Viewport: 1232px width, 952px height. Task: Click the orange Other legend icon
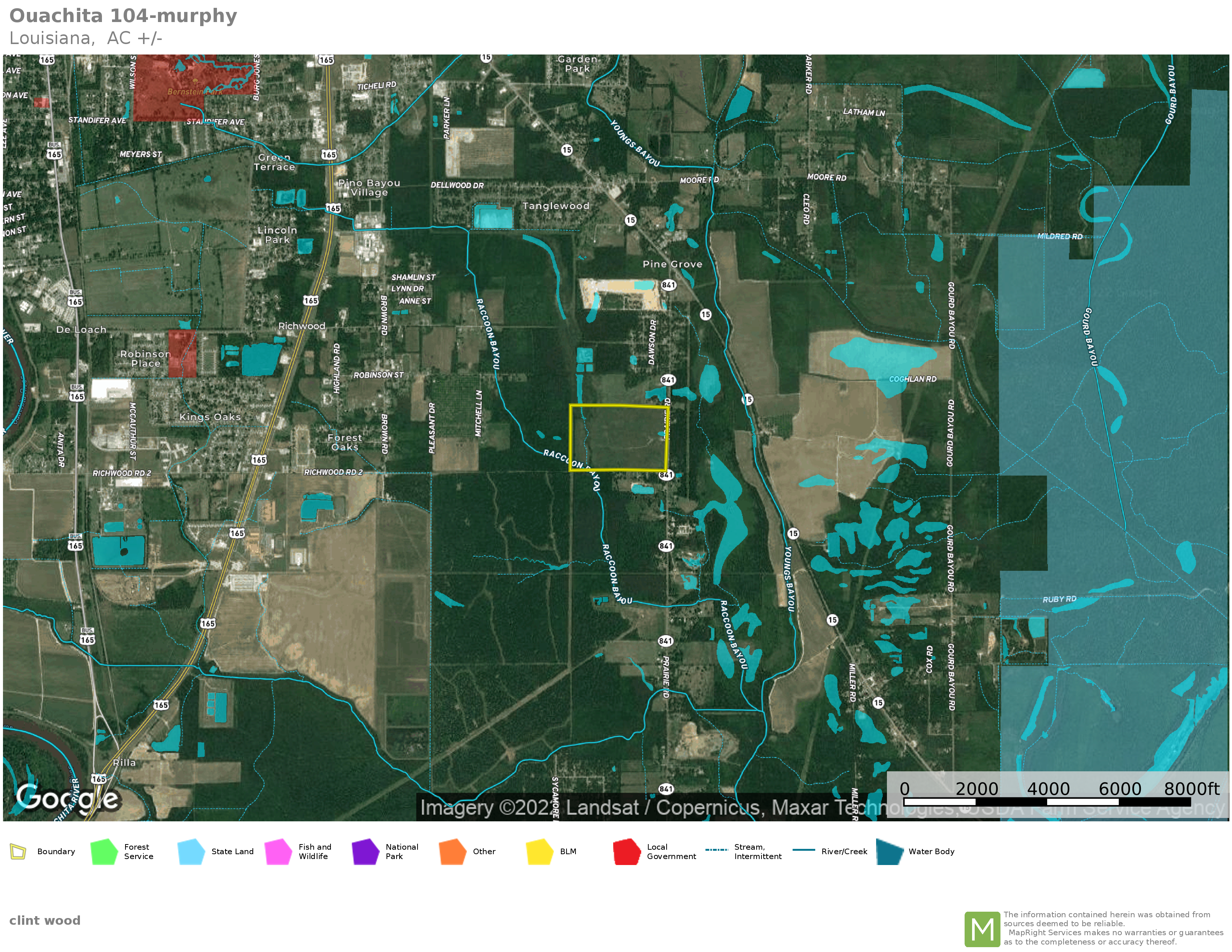[452, 852]
